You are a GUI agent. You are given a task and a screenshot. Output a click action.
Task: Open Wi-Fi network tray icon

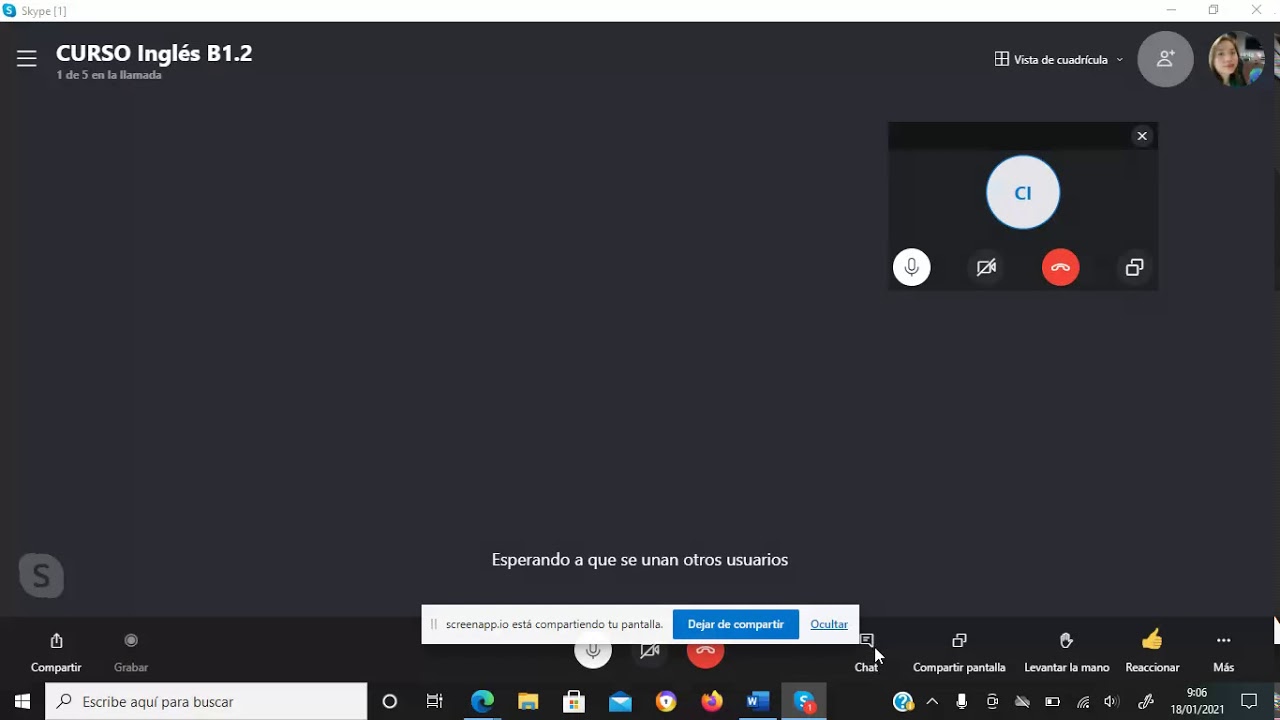(x=1082, y=702)
